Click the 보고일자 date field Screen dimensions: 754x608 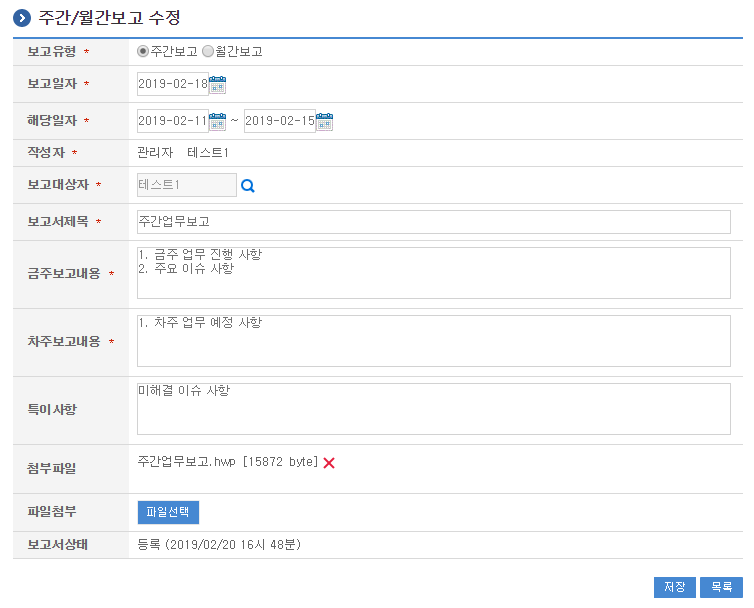tap(172, 84)
